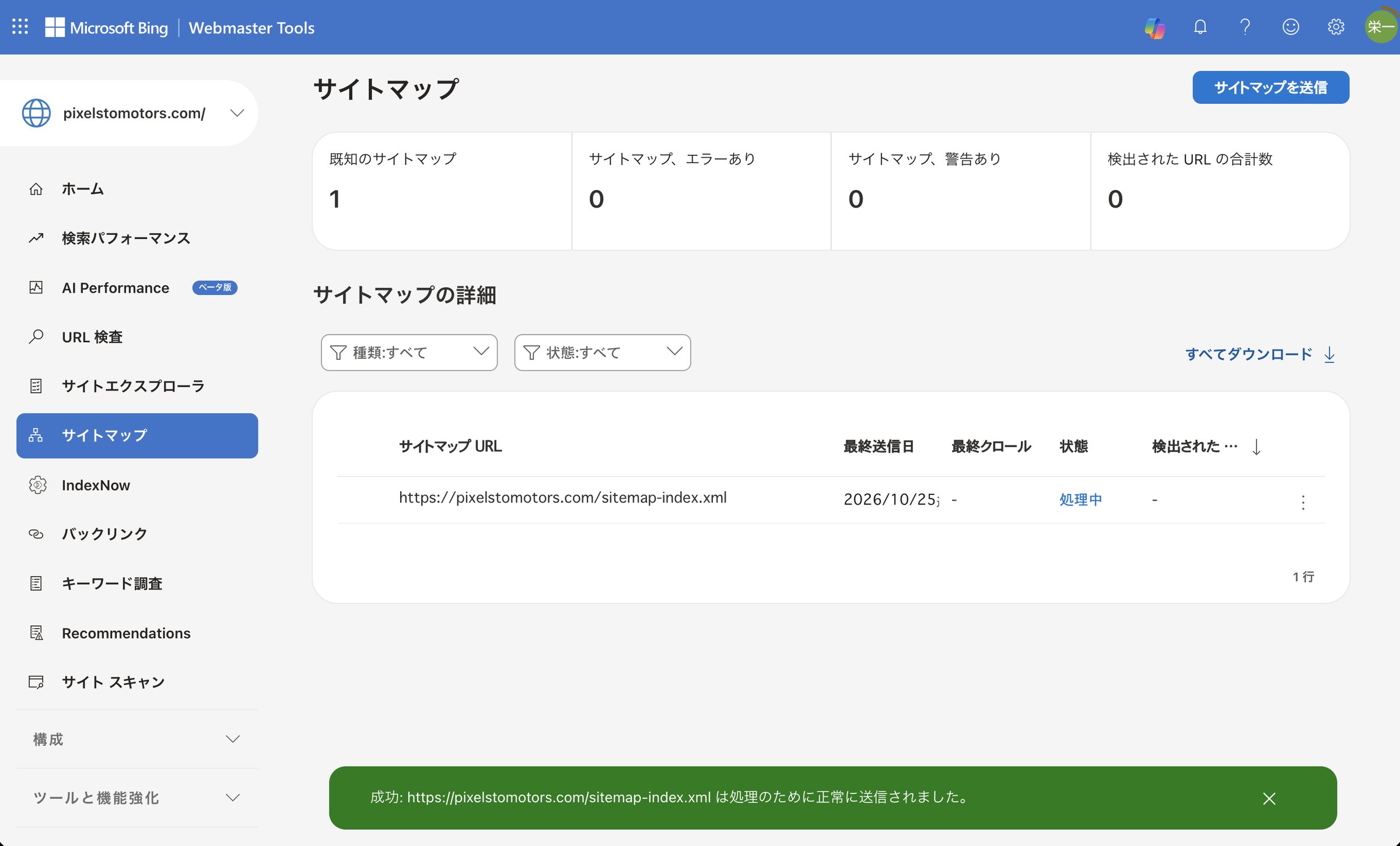This screenshot has width=1400, height=846.
Task: Open the sitemap row's three-dot menu
Action: pyautogui.click(x=1303, y=502)
